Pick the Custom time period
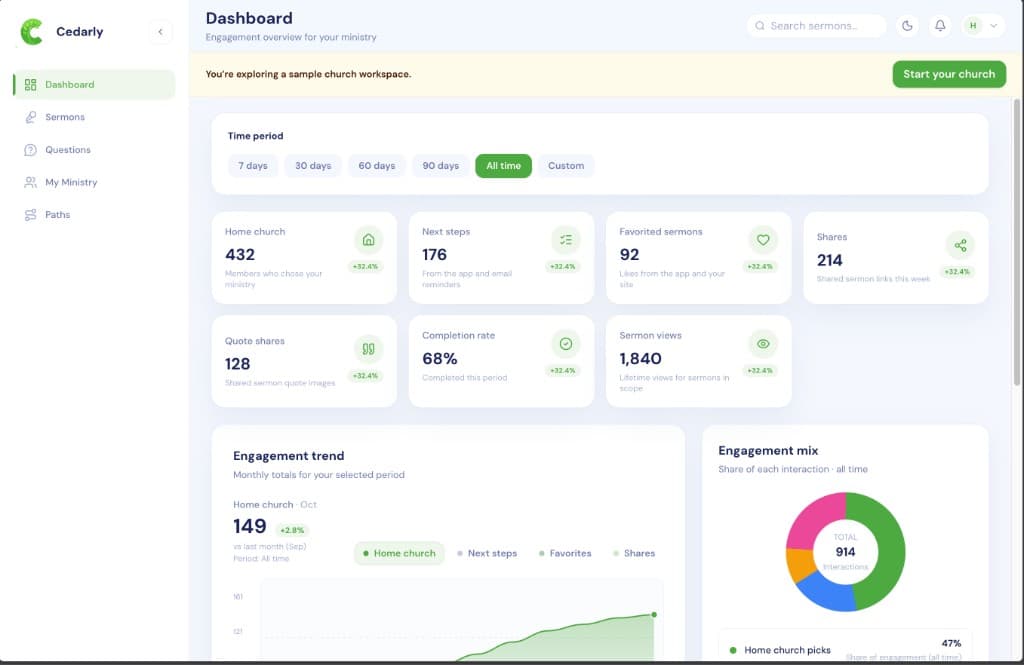This screenshot has height=665, width=1024. point(566,166)
